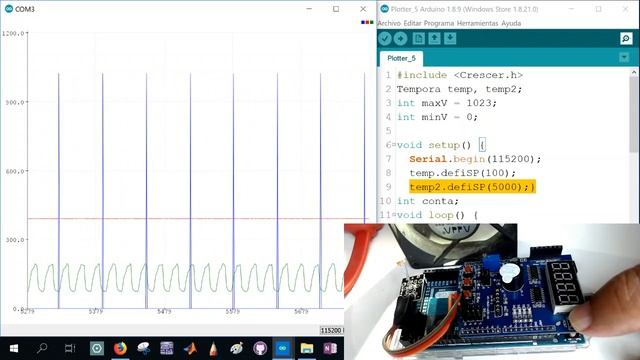Open the Windows Start menu
Screen dimensions: 640x360
pos(13,349)
